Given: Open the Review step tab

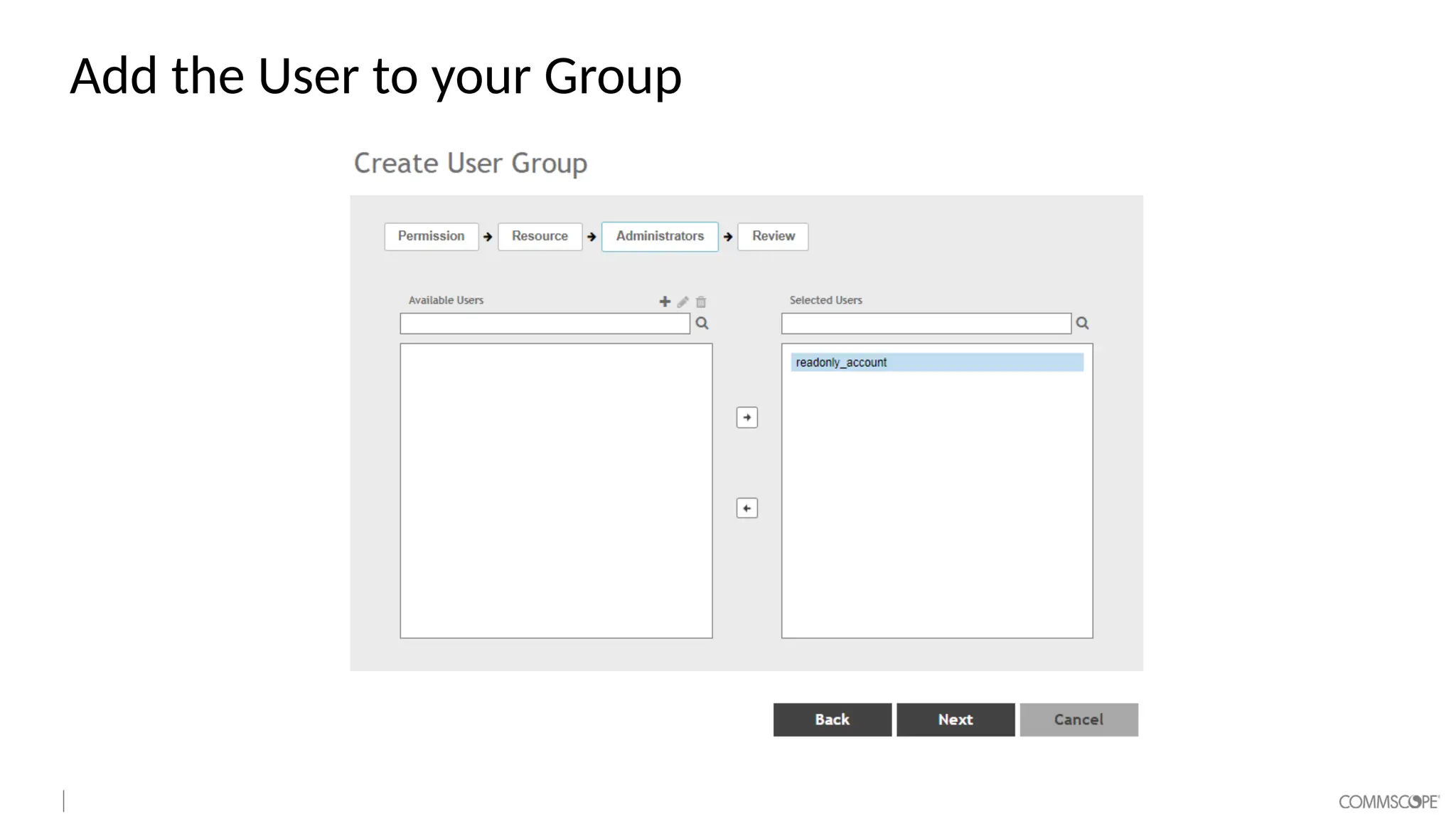Looking at the screenshot, I should [773, 236].
